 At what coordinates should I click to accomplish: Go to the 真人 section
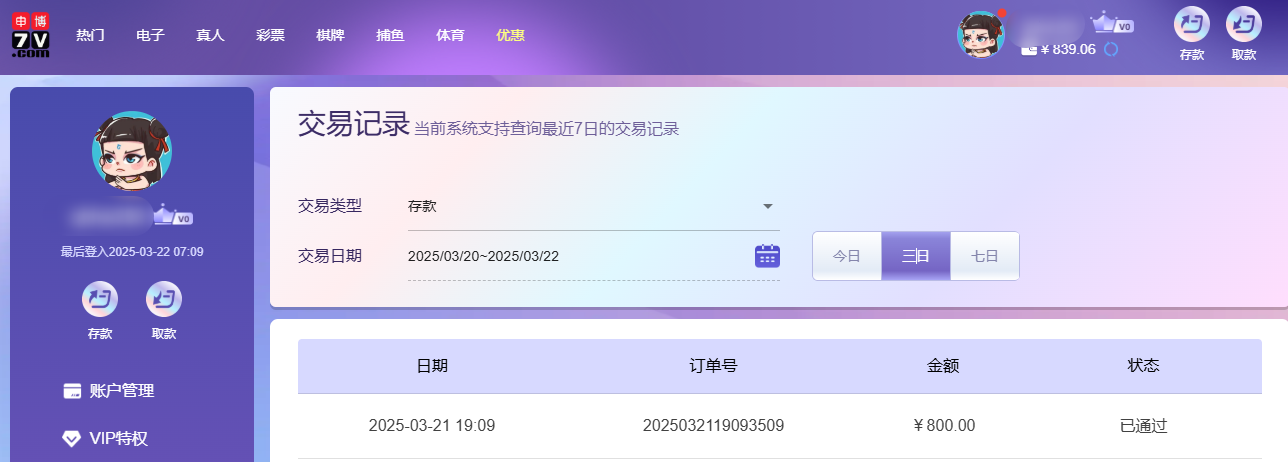point(210,35)
